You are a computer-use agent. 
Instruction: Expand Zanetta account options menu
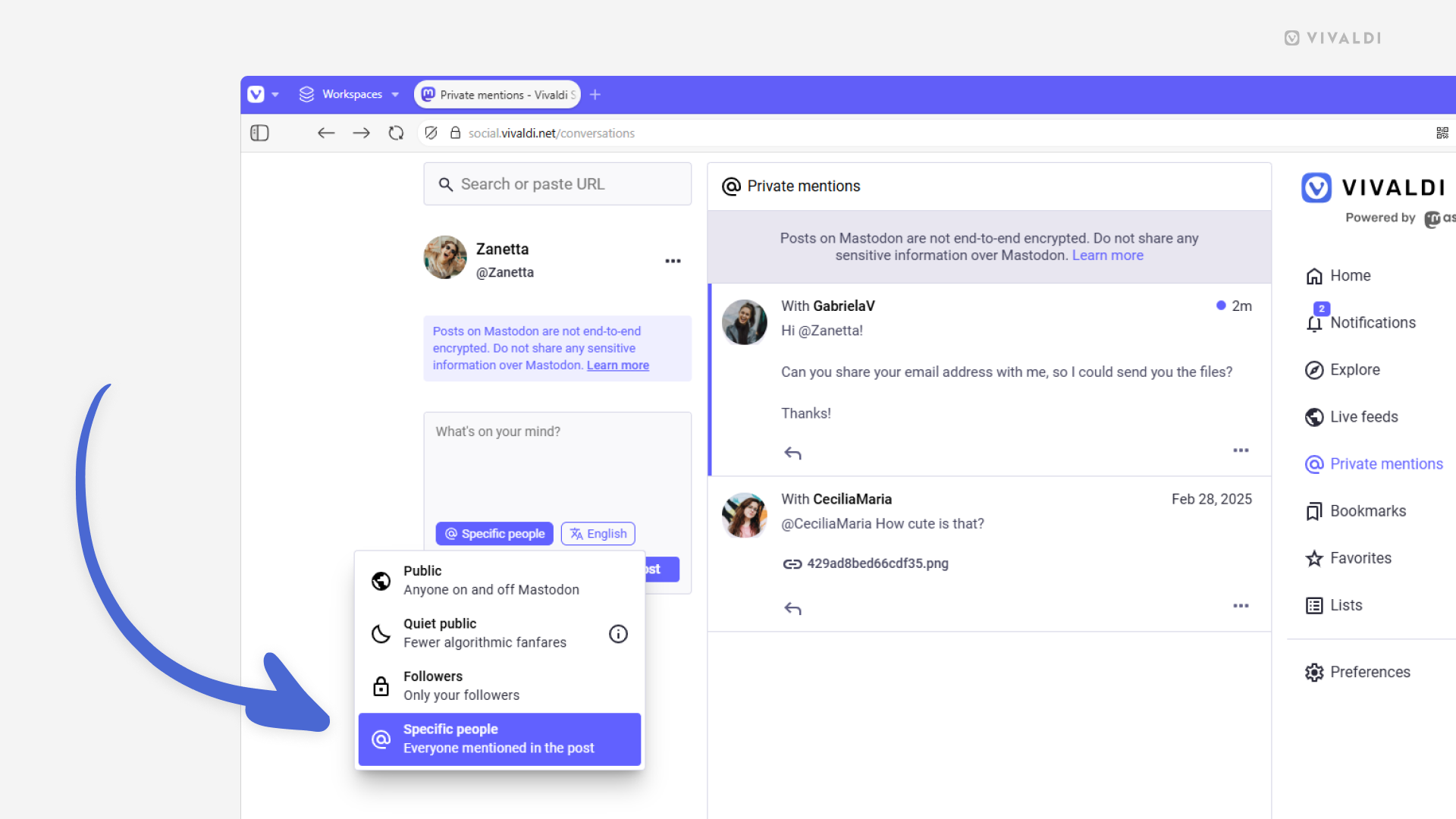[673, 261]
